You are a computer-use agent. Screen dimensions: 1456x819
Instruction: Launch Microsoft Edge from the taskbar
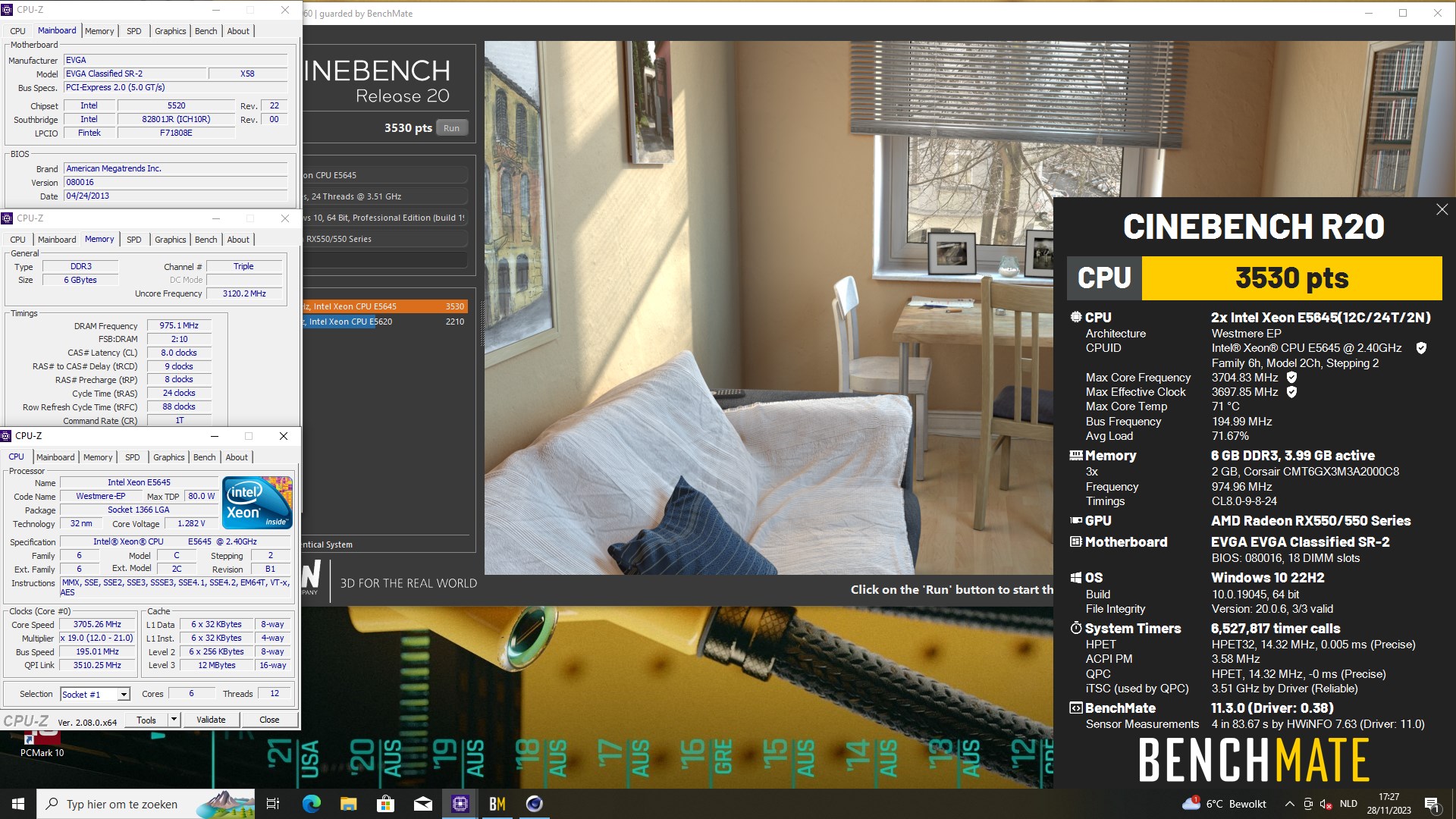pyautogui.click(x=311, y=804)
